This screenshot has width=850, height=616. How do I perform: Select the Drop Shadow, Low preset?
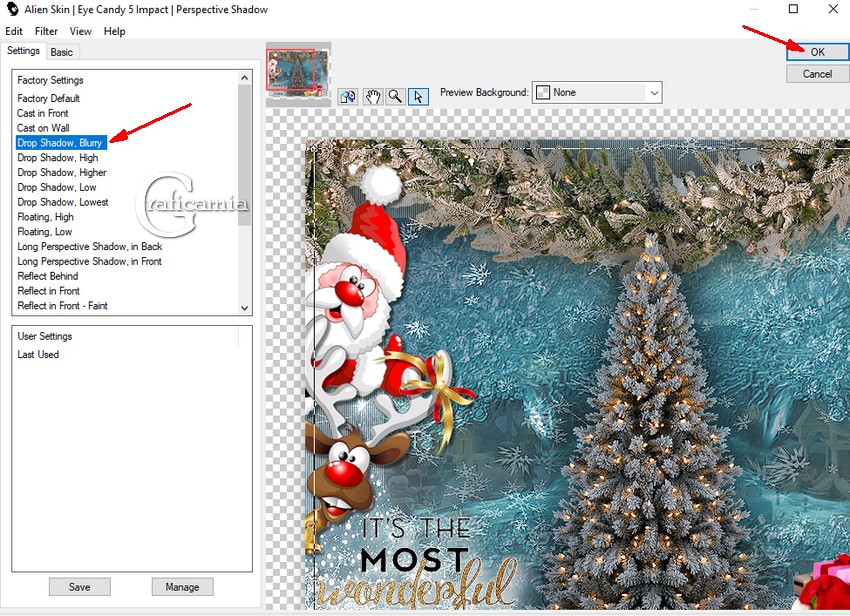56,187
